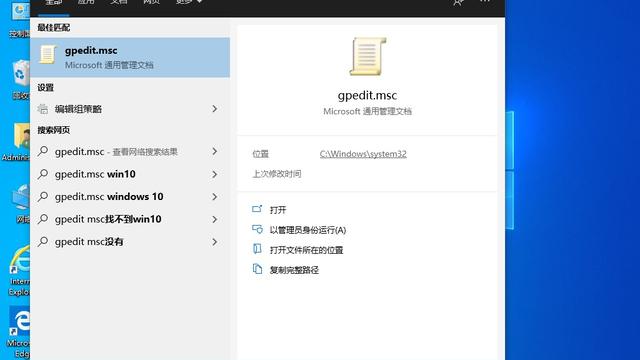Open the 更多 dropdown tab

[189, 3]
